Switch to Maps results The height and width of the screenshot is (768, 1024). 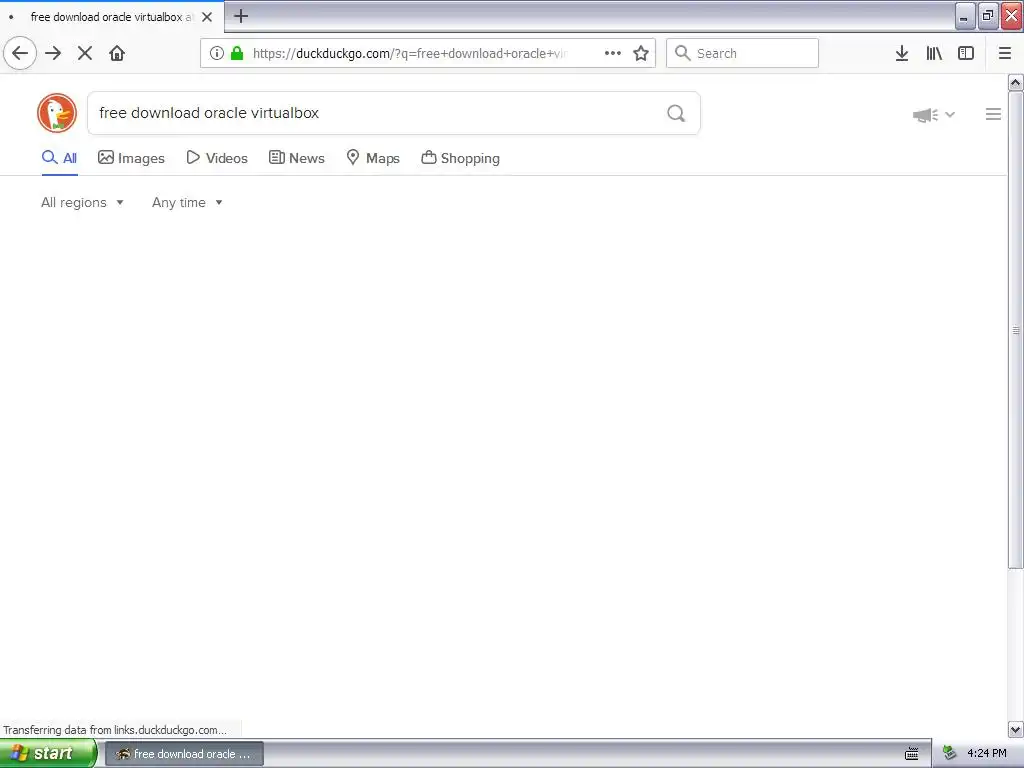tap(373, 158)
